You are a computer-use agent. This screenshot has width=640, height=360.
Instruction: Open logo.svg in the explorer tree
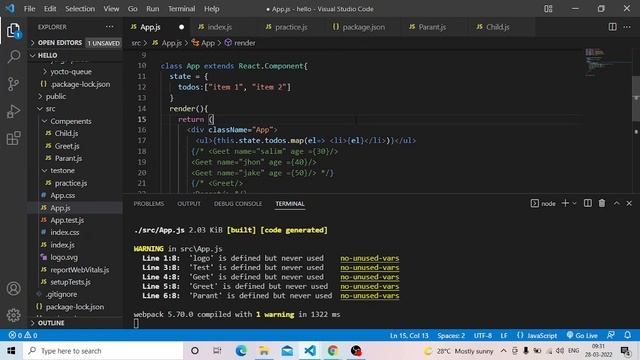64,257
